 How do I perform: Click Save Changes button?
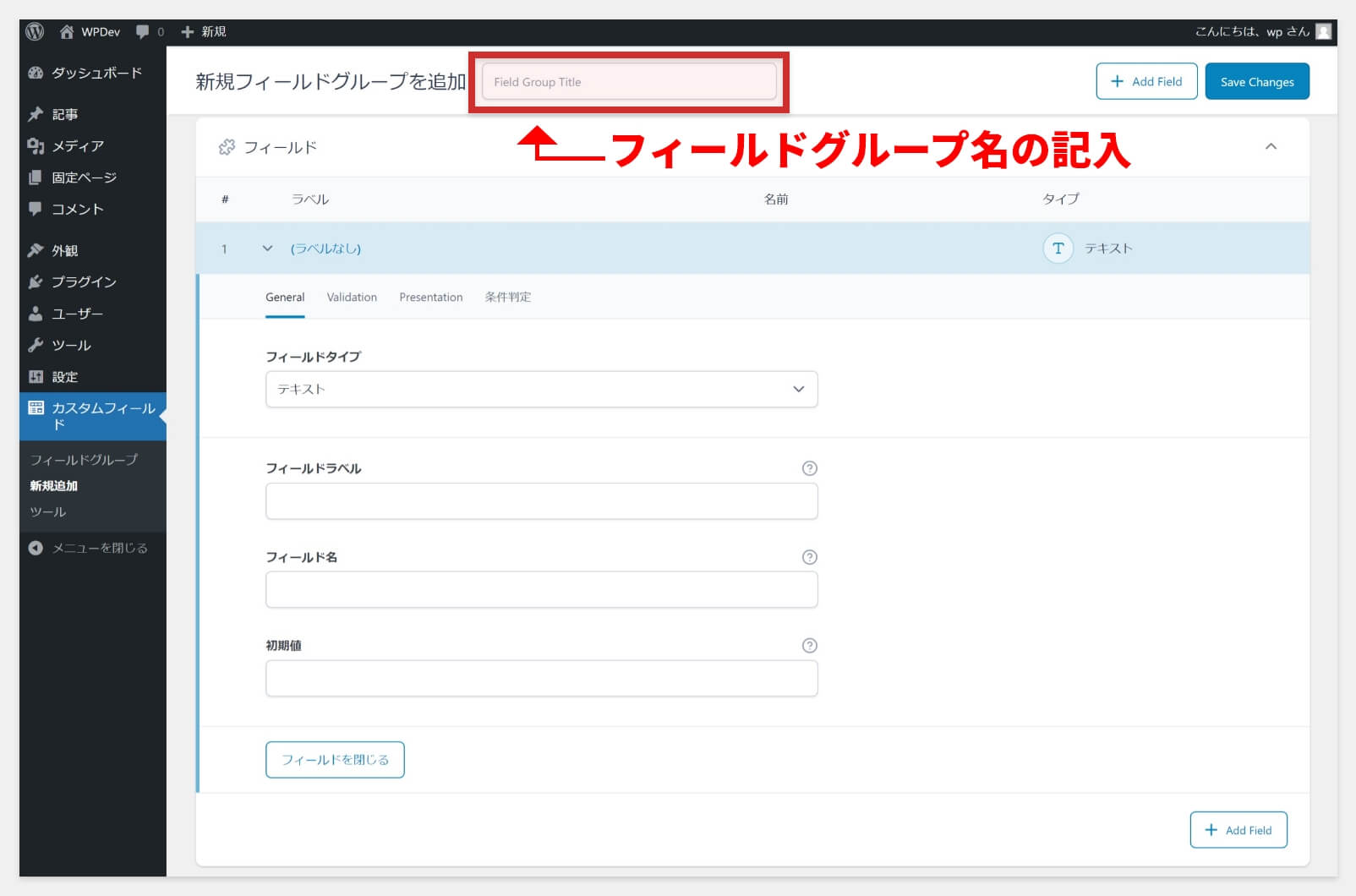coord(1257,81)
